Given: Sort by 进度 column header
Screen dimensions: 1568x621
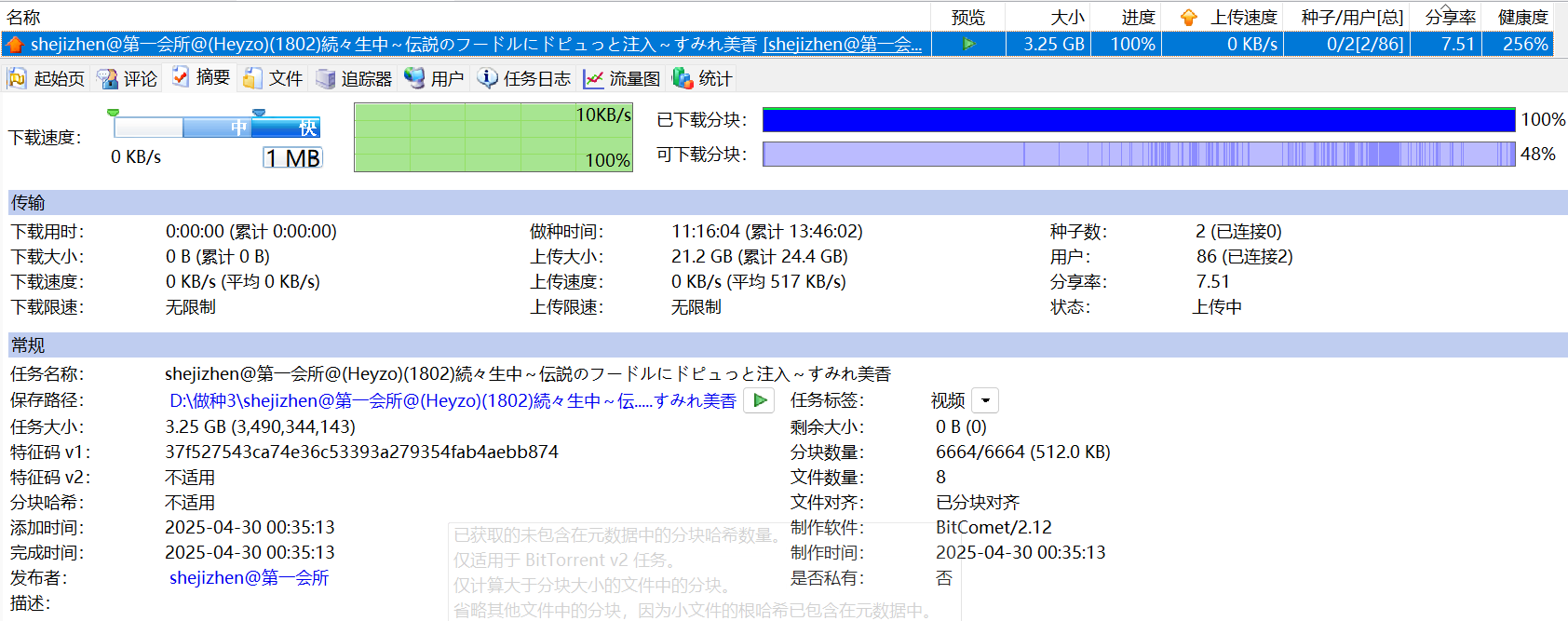Looking at the screenshot, I should click(1126, 17).
